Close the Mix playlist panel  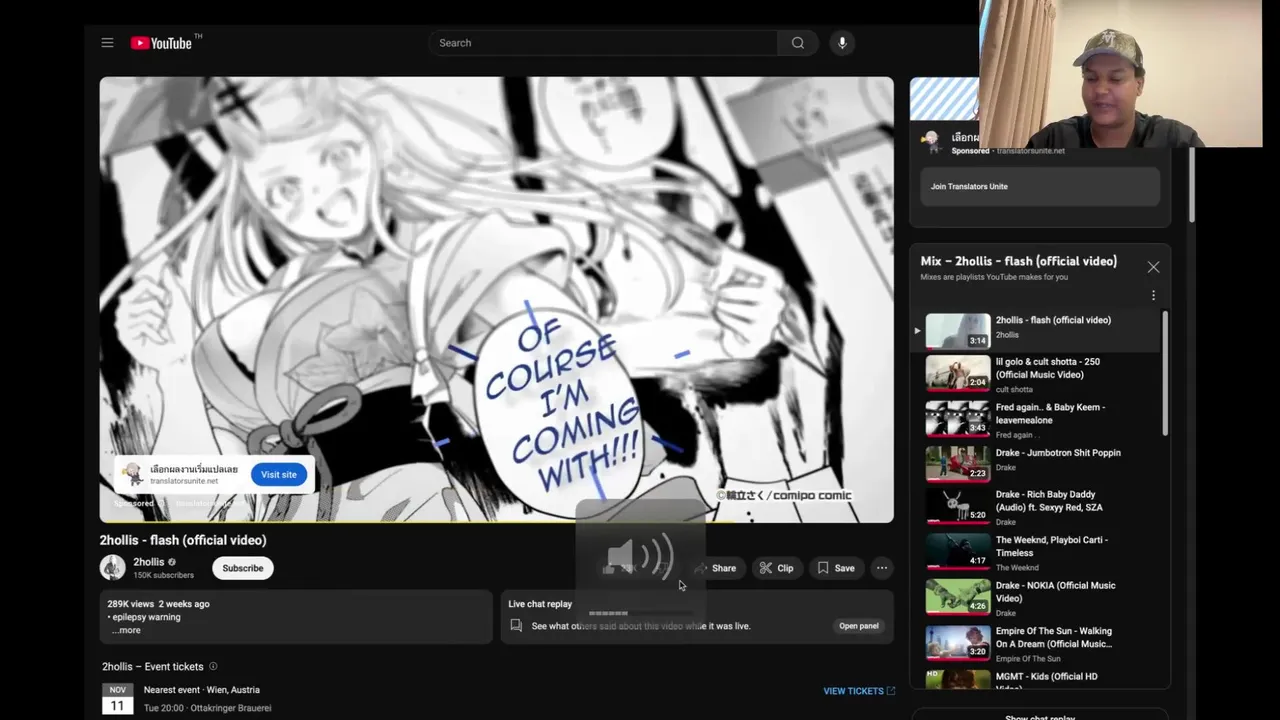click(1153, 267)
